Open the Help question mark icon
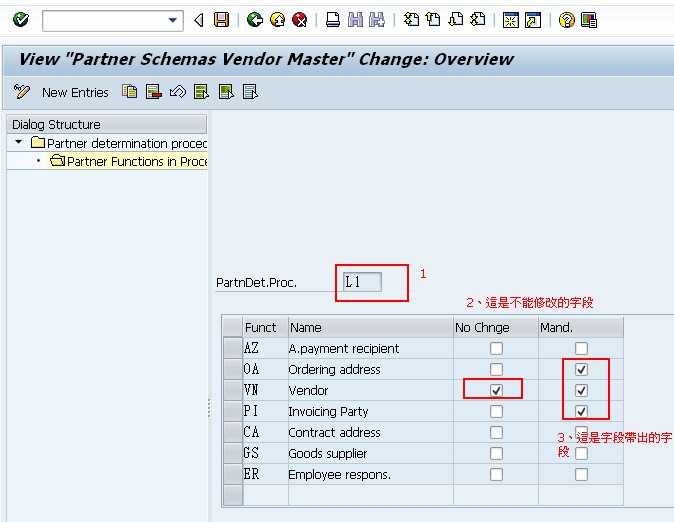The height and width of the screenshot is (522, 674). (x=567, y=20)
